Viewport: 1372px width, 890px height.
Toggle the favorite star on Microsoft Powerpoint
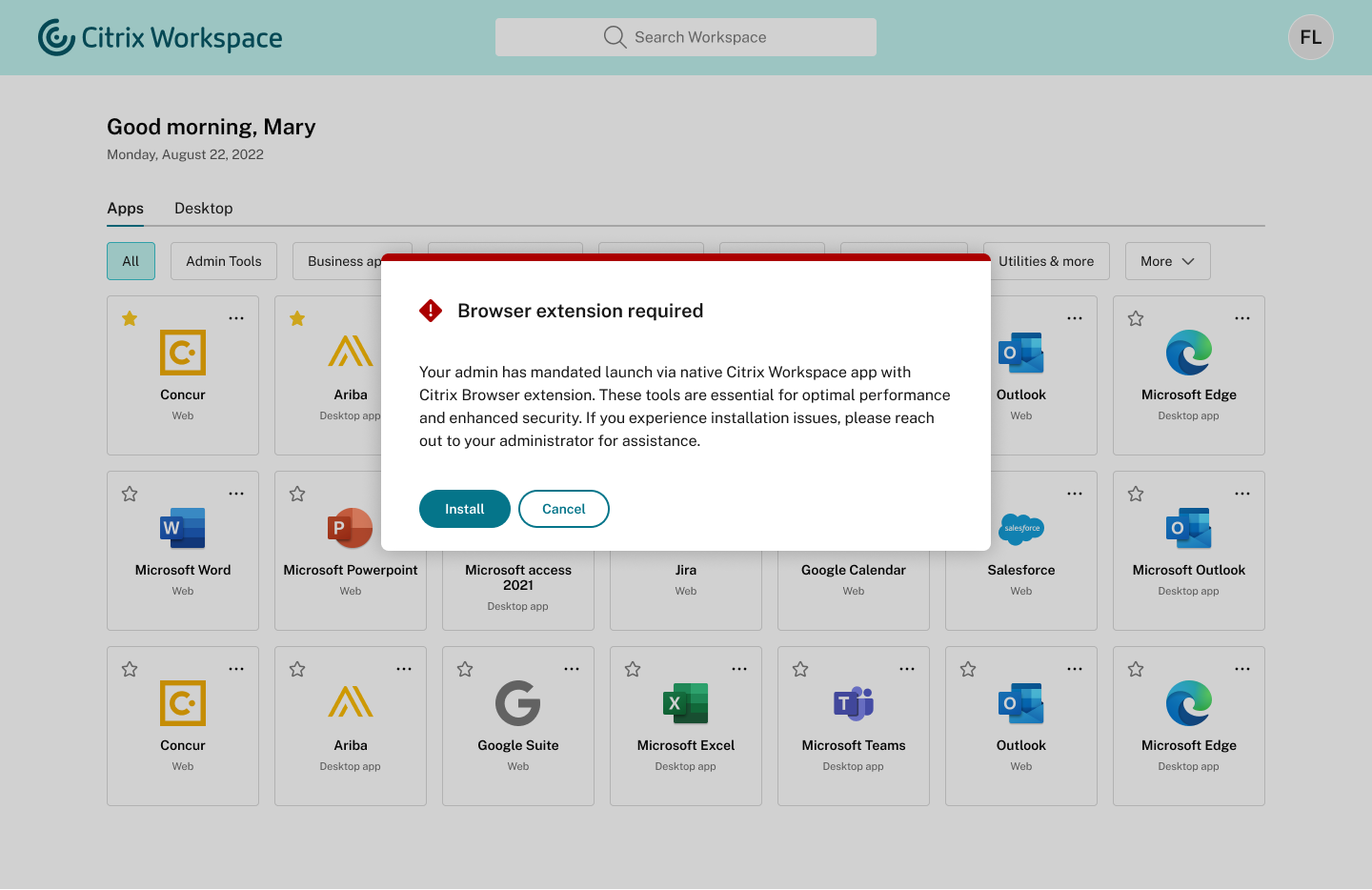pyautogui.click(x=297, y=494)
